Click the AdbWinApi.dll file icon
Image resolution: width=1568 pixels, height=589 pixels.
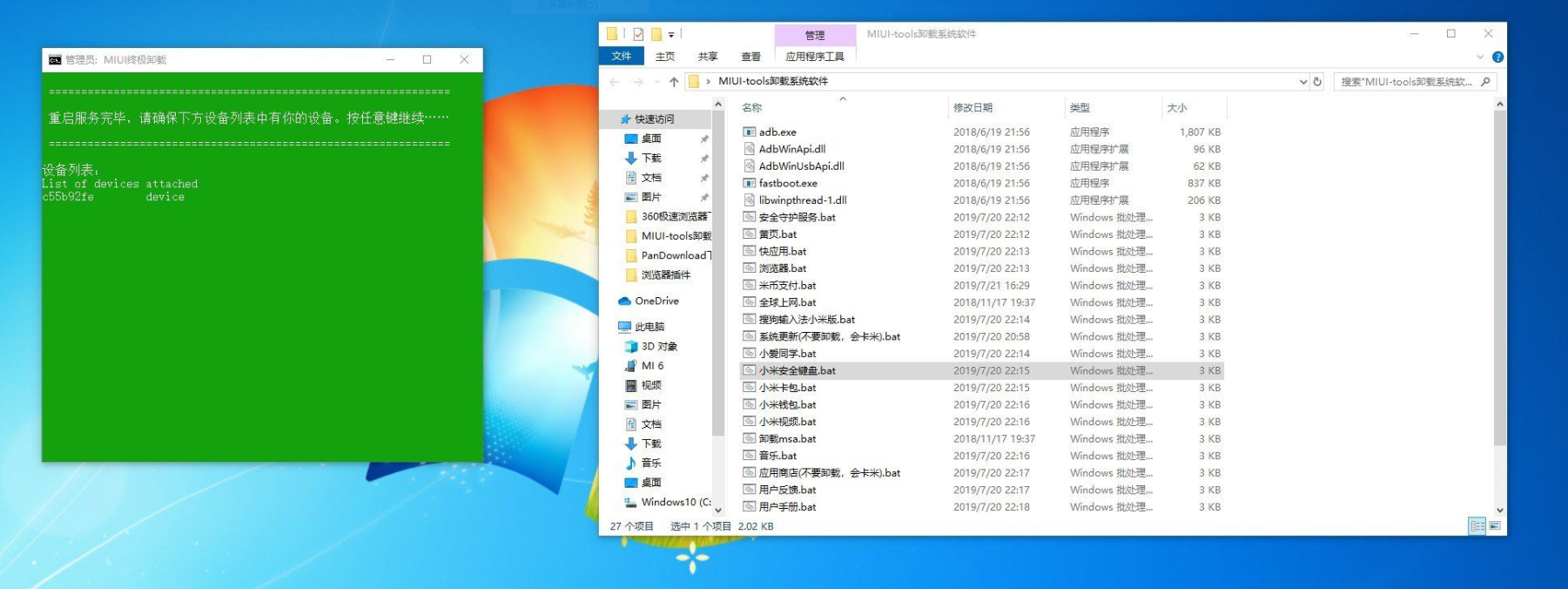749,149
